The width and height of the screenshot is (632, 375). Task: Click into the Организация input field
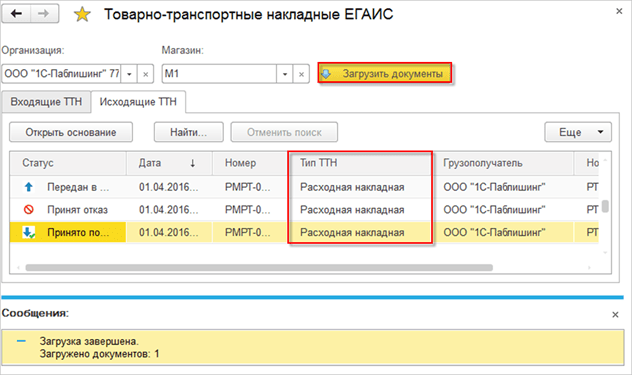coord(62,74)
